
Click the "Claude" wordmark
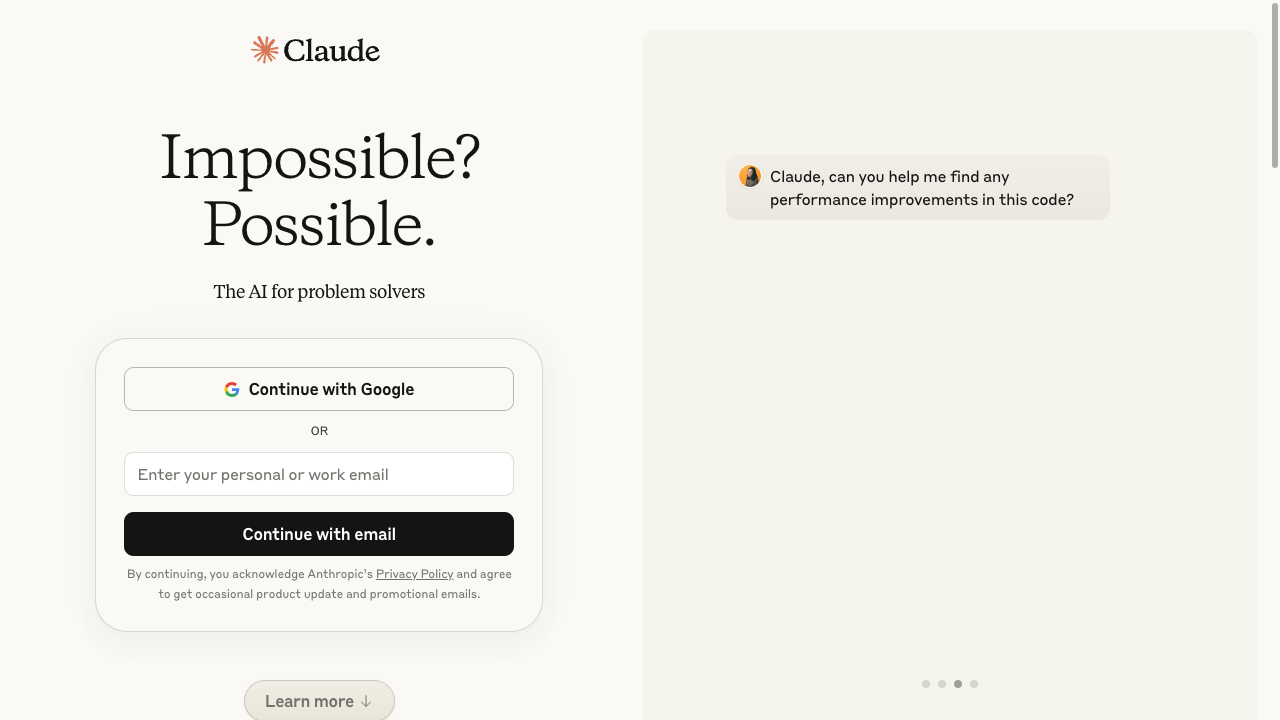click(331, 50)
